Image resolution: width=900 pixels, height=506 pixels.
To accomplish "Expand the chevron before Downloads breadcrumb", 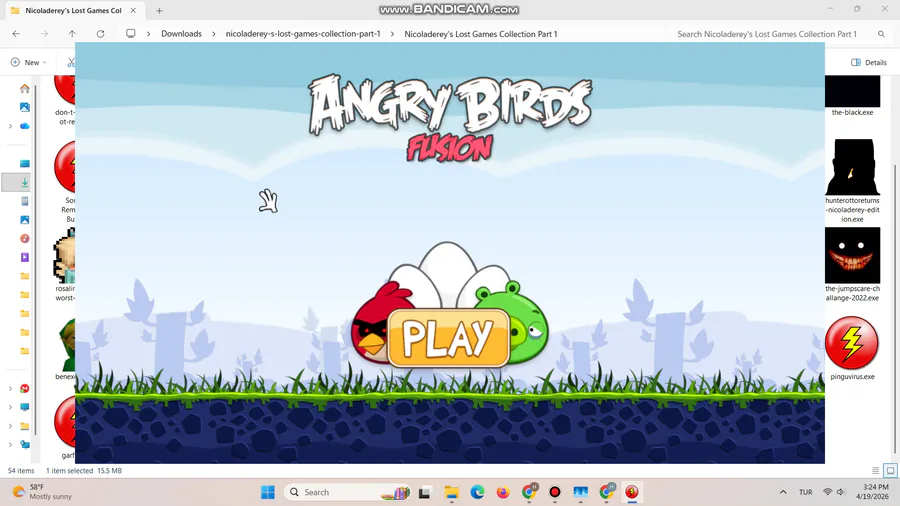I will coord(149,34).
